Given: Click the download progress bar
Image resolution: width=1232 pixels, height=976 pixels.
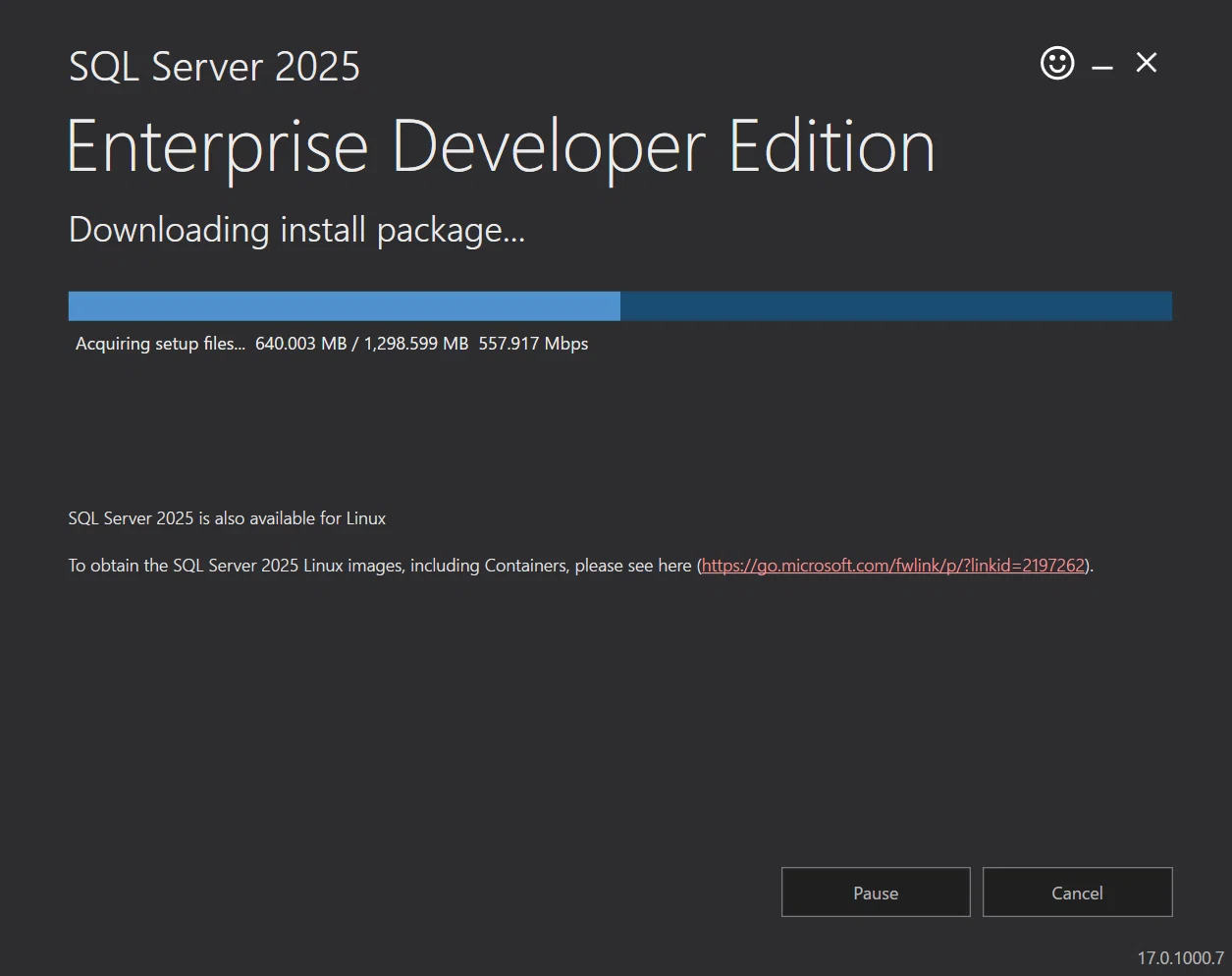Looking at the screenshot, I should click(620, 306).
